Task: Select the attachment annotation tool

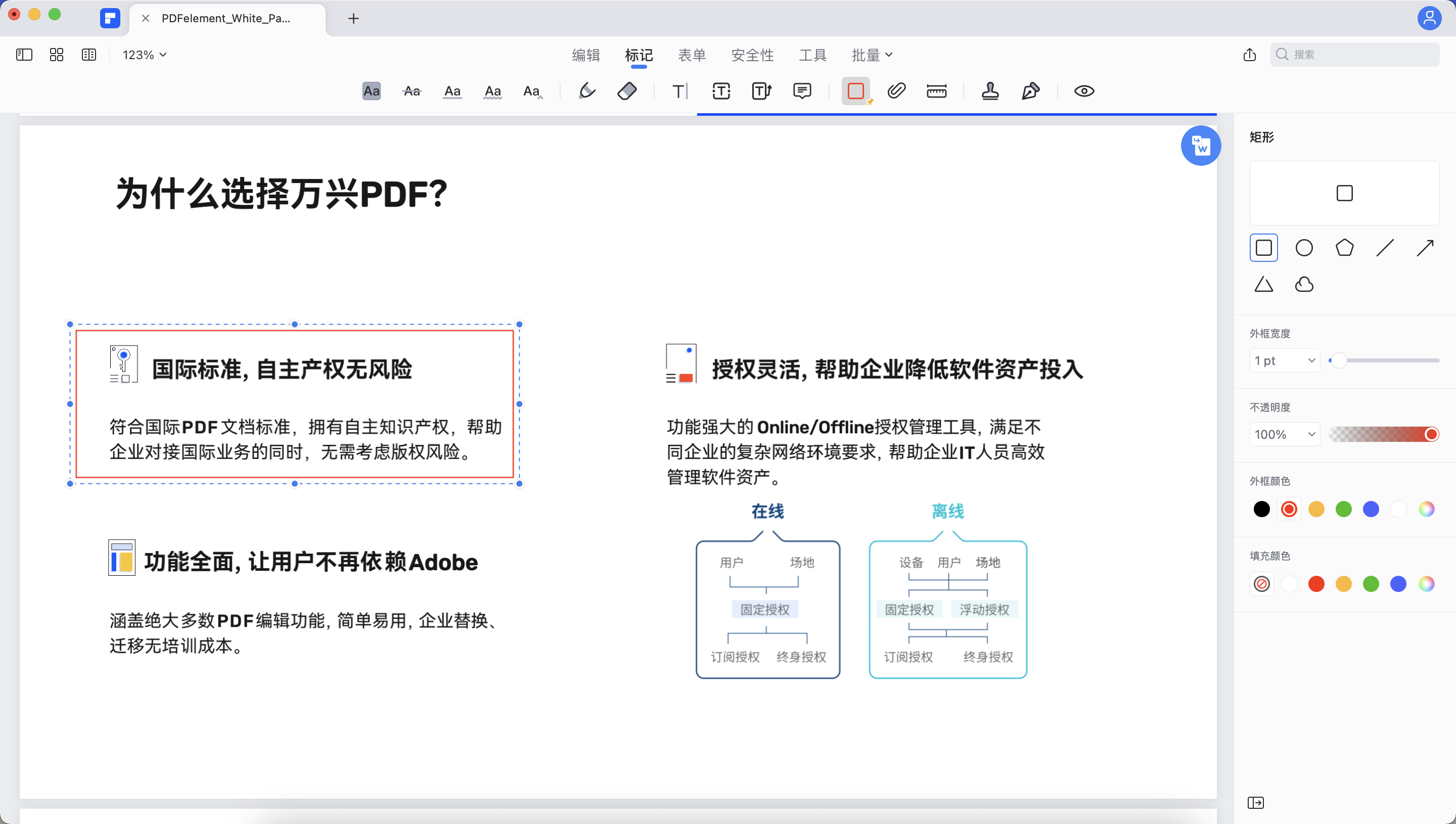Action: [x=896, y=90]
